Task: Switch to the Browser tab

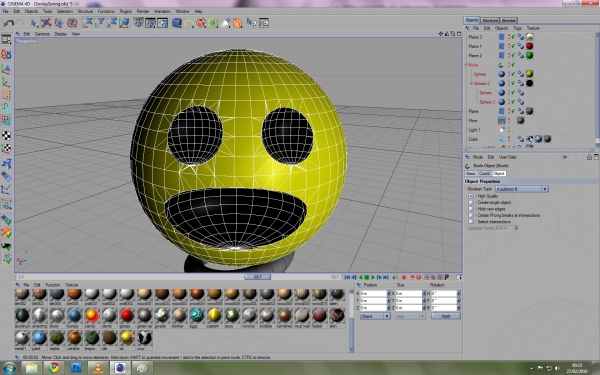Action: tap(509, 20)
